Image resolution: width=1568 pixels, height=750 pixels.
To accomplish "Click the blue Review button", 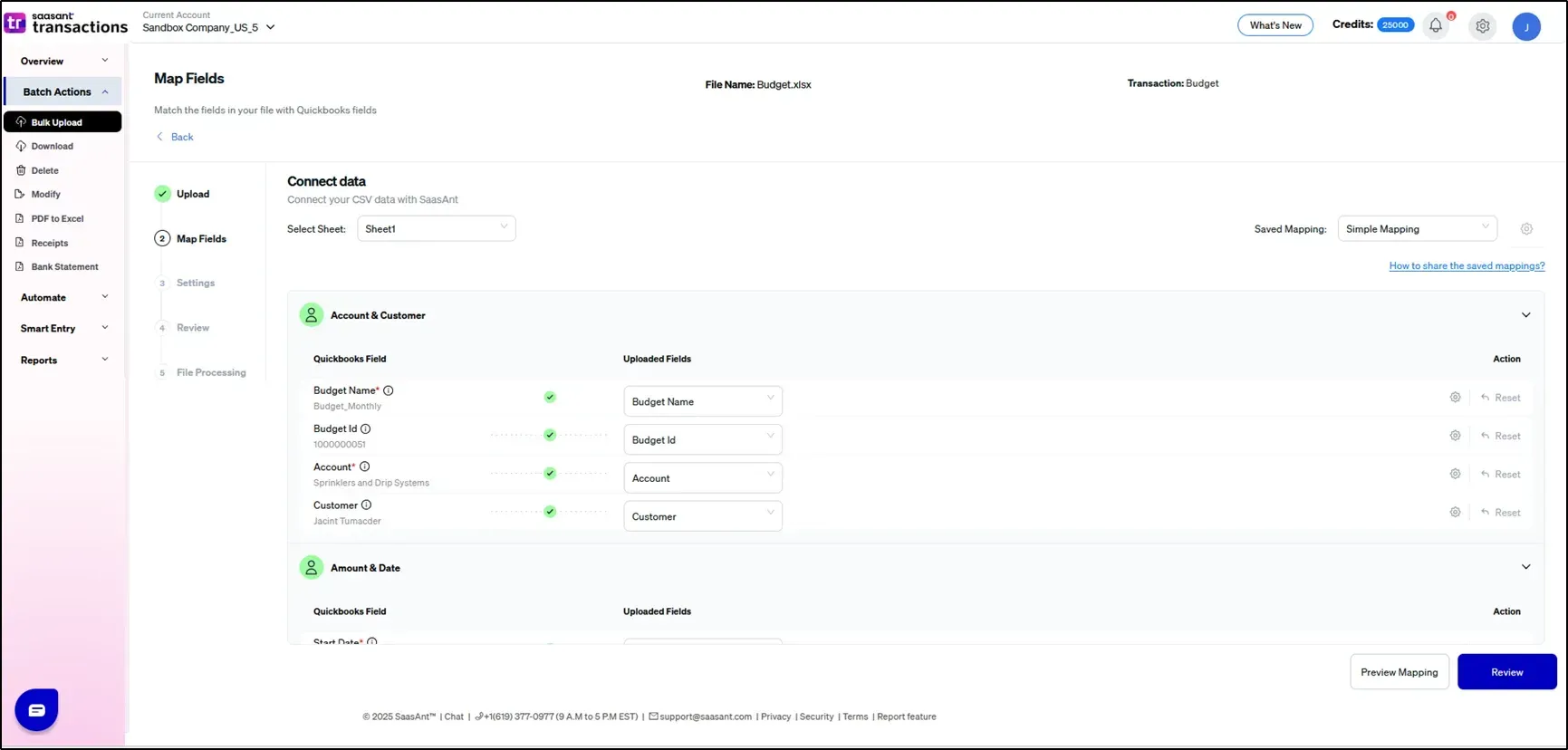I will click(1507, 672).
